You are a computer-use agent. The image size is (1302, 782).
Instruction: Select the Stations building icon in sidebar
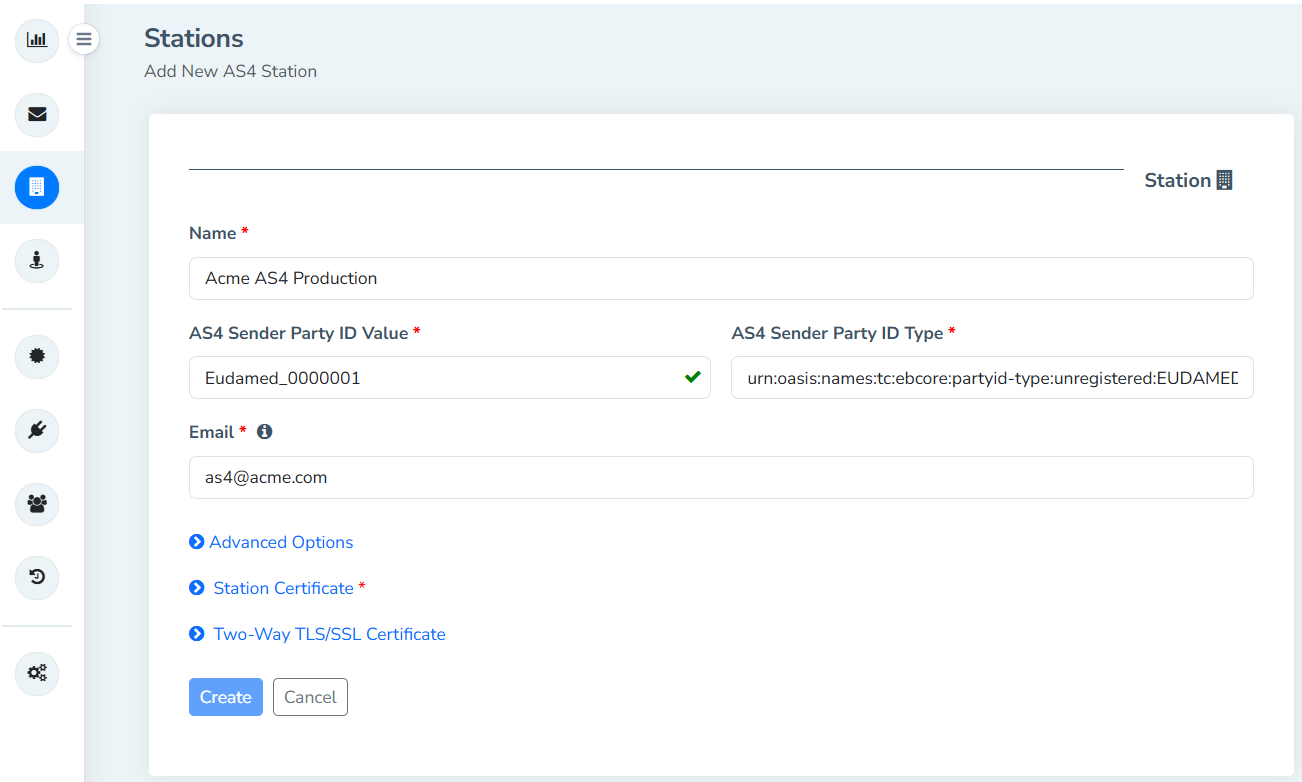pyautogui.click(x=37, y=187)
